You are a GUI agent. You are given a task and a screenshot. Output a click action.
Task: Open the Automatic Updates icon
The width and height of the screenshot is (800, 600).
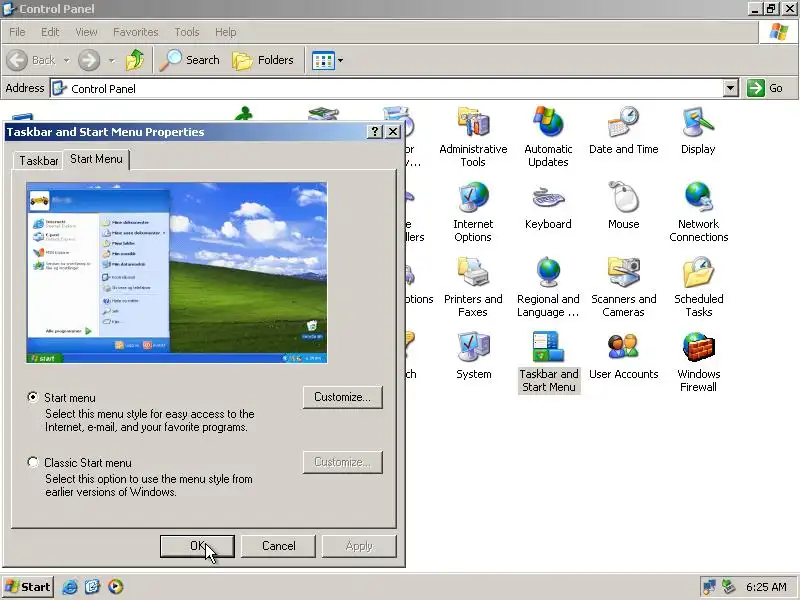548,137
